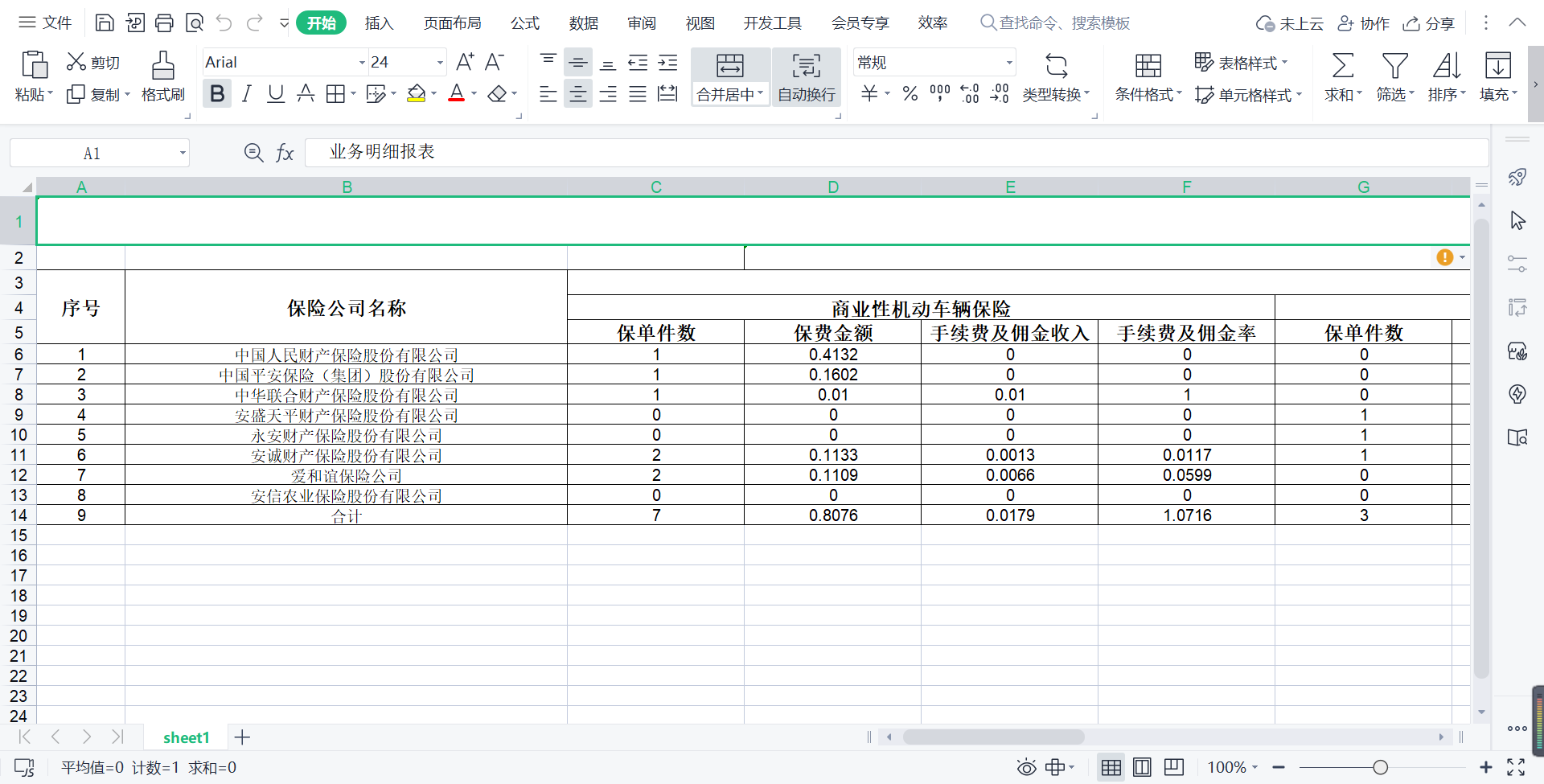The image size is (1544, 784).
Task: Toggle Auto Wrap (自动换行)
Action: tap(807, 77)
